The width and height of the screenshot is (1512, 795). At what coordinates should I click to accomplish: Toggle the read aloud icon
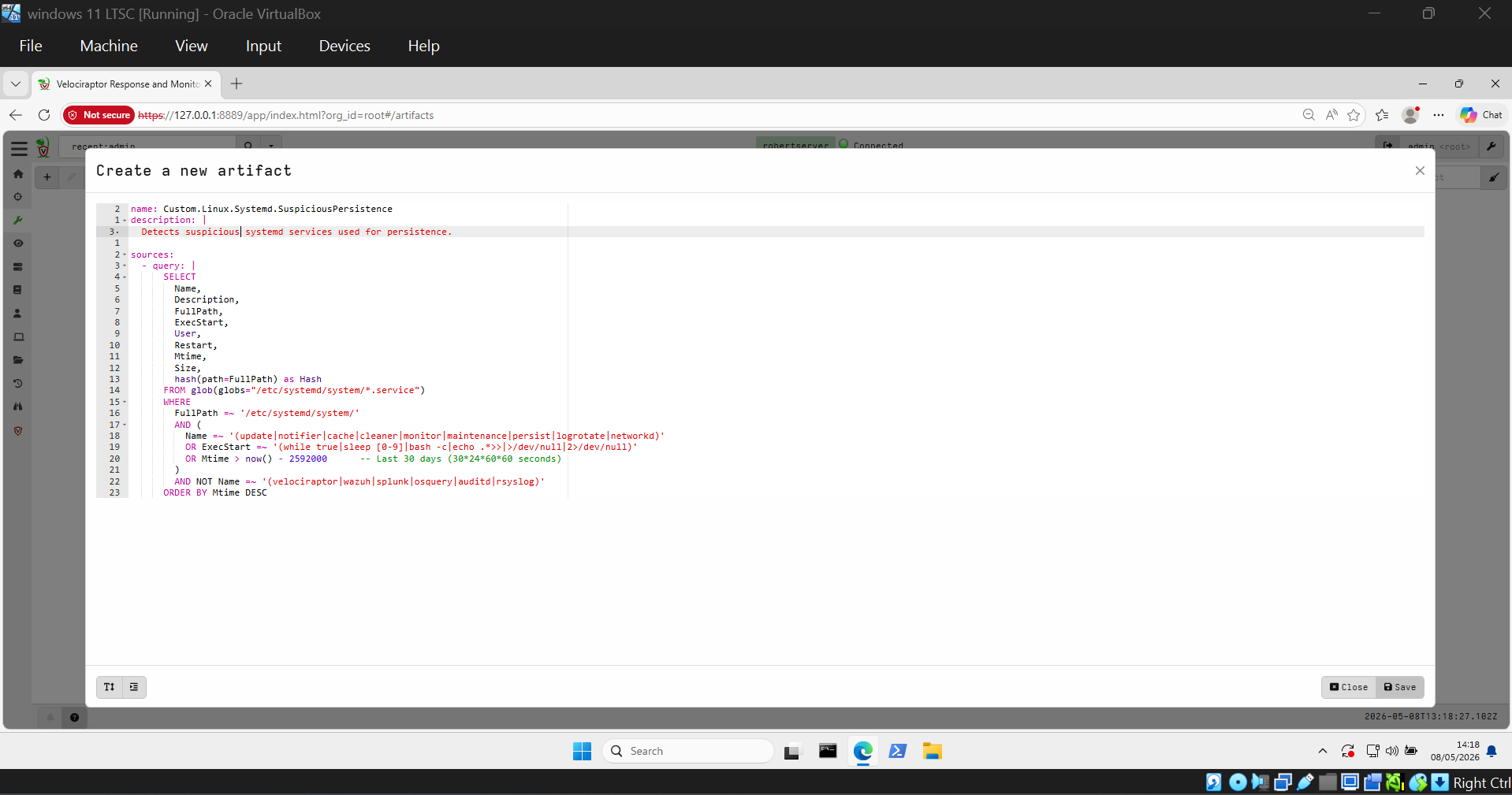[1331, 115]
